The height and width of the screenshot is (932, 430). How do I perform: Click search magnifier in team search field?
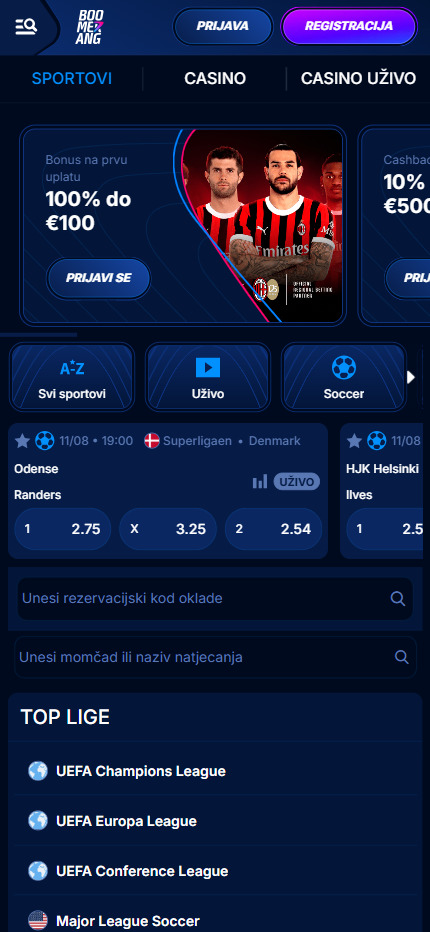click(x=401, y=657)
